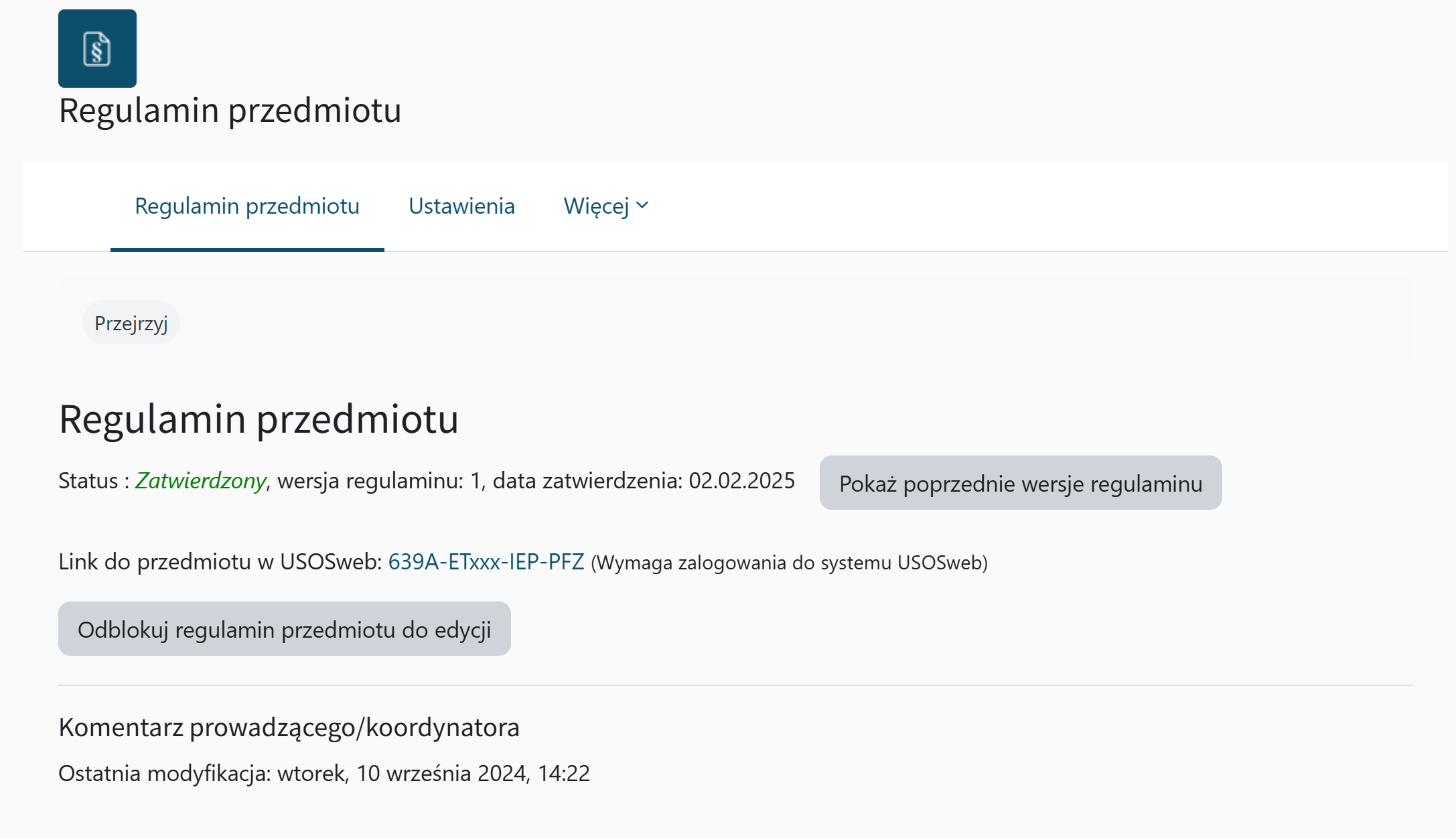Screen dimensions: 1456x838
Task: Click the chevron arrow next to Więcej
Action: [x=642, y=206]
